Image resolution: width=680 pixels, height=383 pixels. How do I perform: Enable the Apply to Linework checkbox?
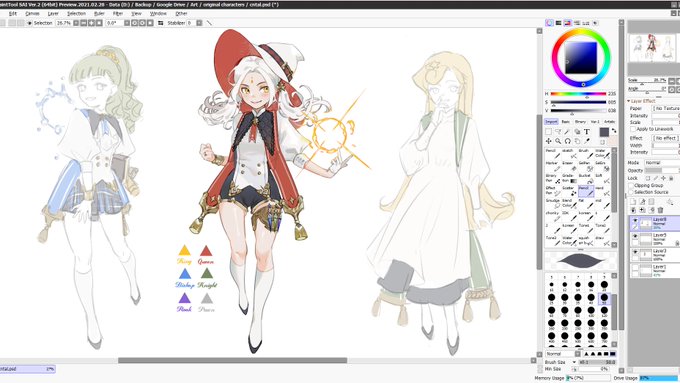[633, 129]
